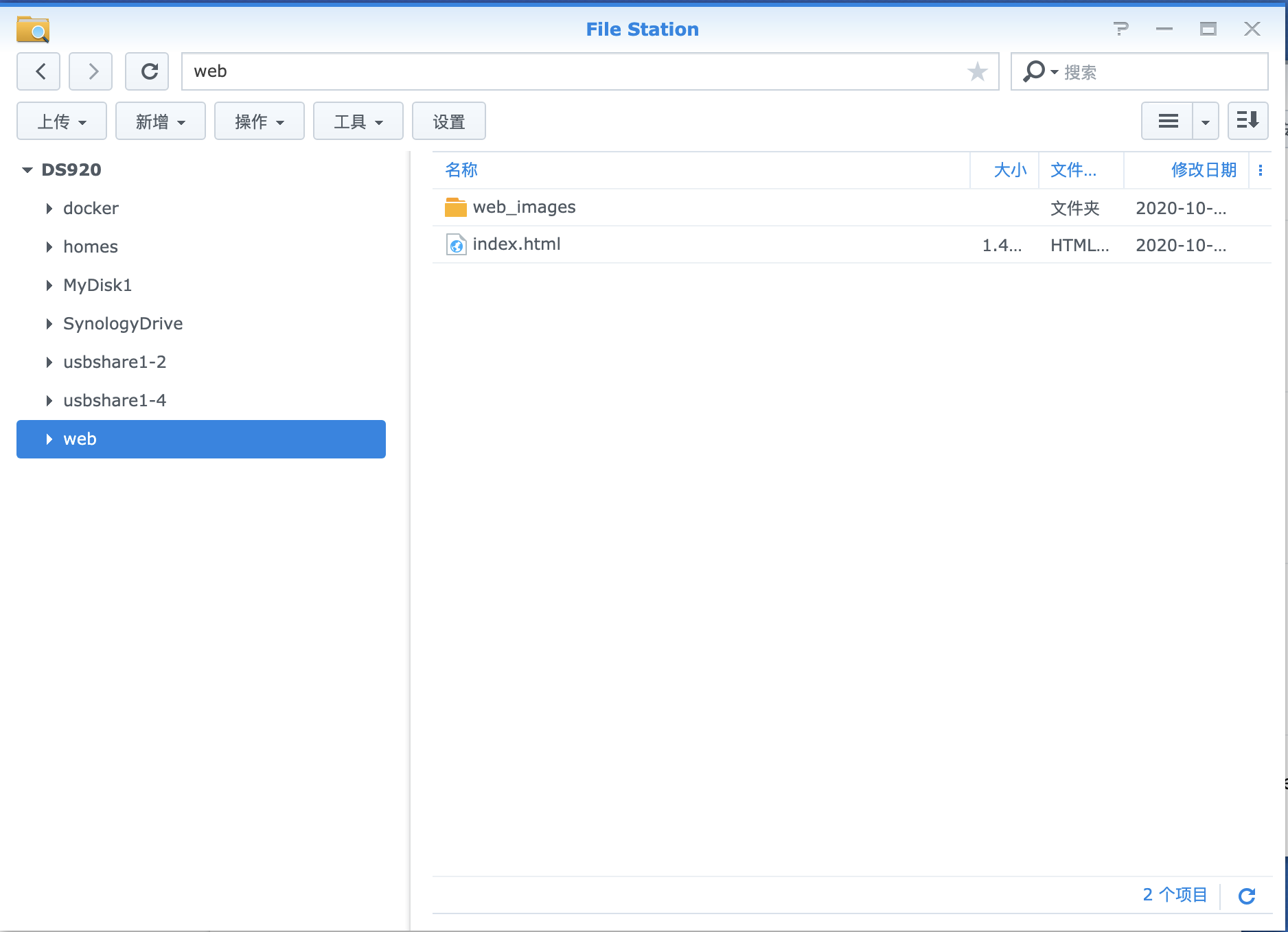Viewport: 1288px width, 932px height.
Task: Close the File Station window
Action: [x=1252, y=29]
